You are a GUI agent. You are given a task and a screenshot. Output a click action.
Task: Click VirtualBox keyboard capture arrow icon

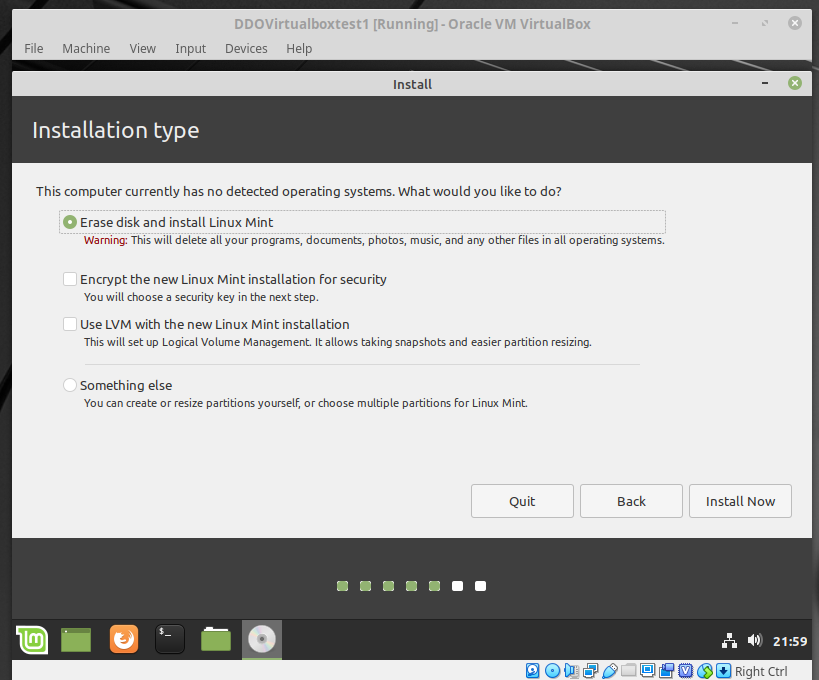(723, 671)
